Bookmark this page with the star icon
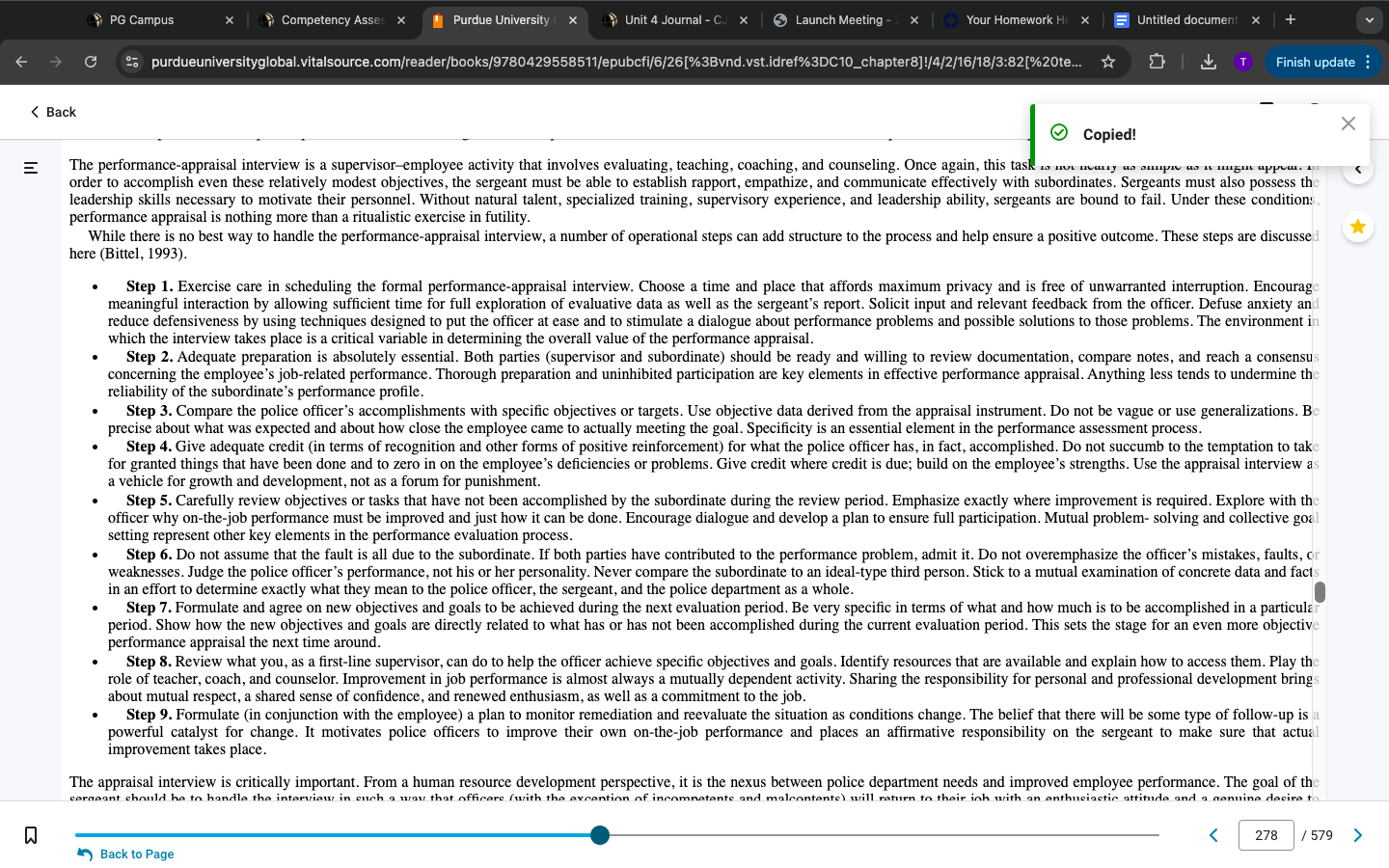Viewport: 1389px width, 868px height. [x=1108, y=62]
